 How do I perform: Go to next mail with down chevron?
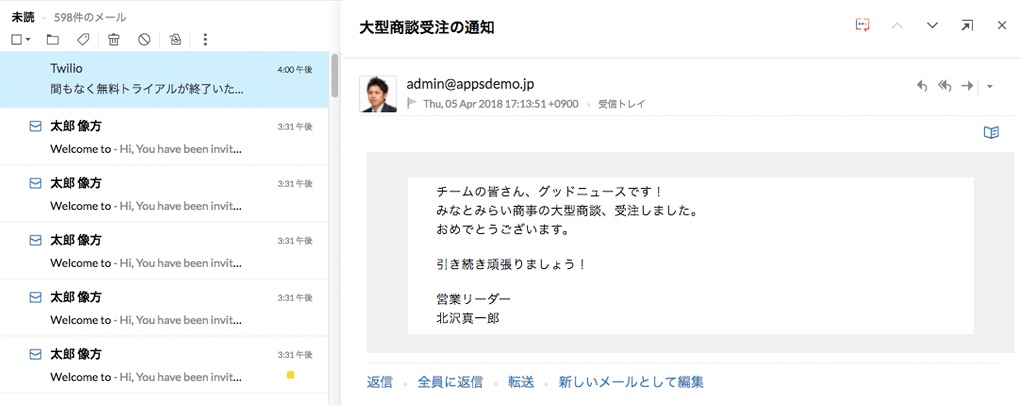tap(932, 25)
